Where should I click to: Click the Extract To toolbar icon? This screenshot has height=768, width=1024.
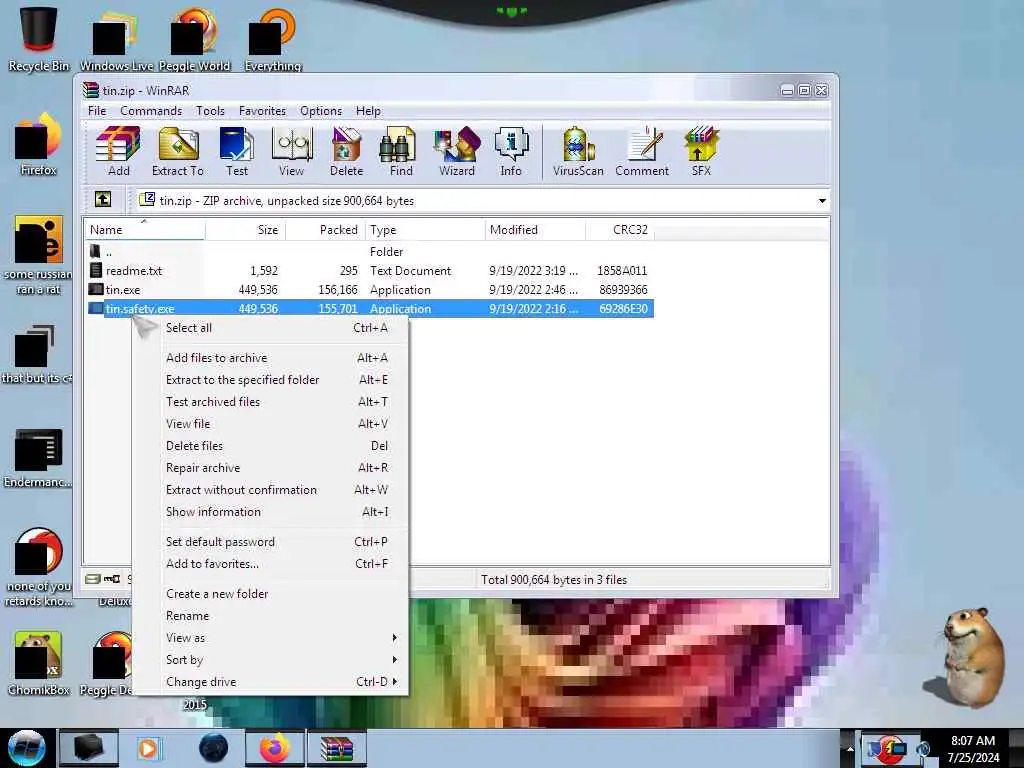(x=178, y=152)
